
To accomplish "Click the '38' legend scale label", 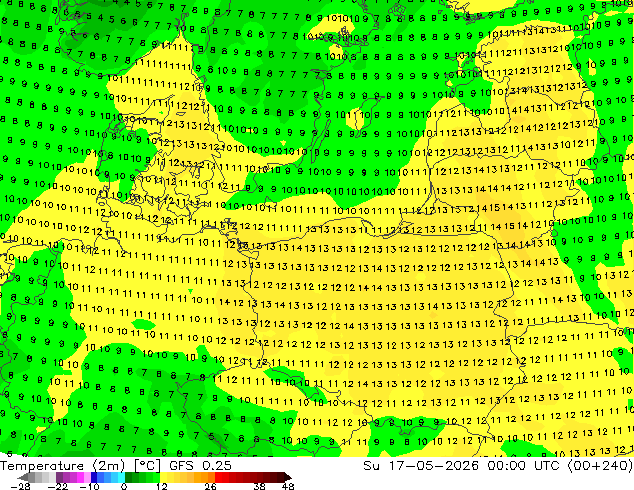I will (x=259, y=486).
